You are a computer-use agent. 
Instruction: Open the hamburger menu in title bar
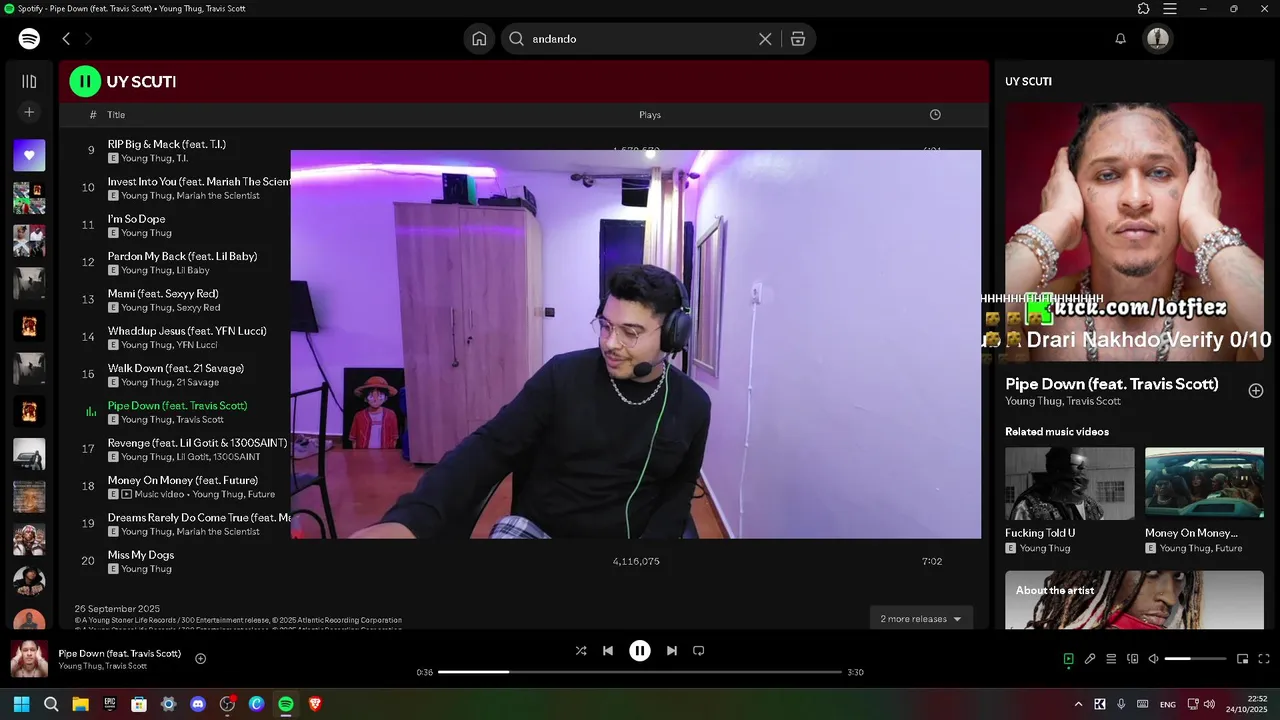[1170, 9]
